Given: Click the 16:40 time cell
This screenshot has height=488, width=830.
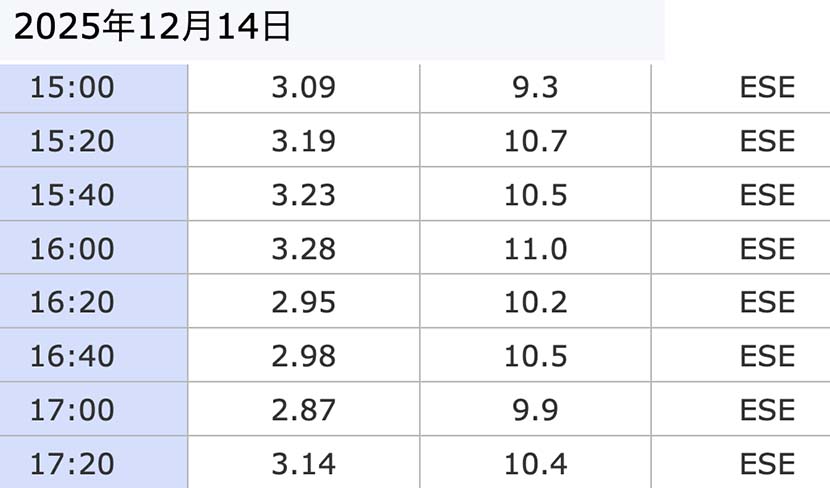Looking at the screenshot, I should pyautogui.click(x=72, y=356).
